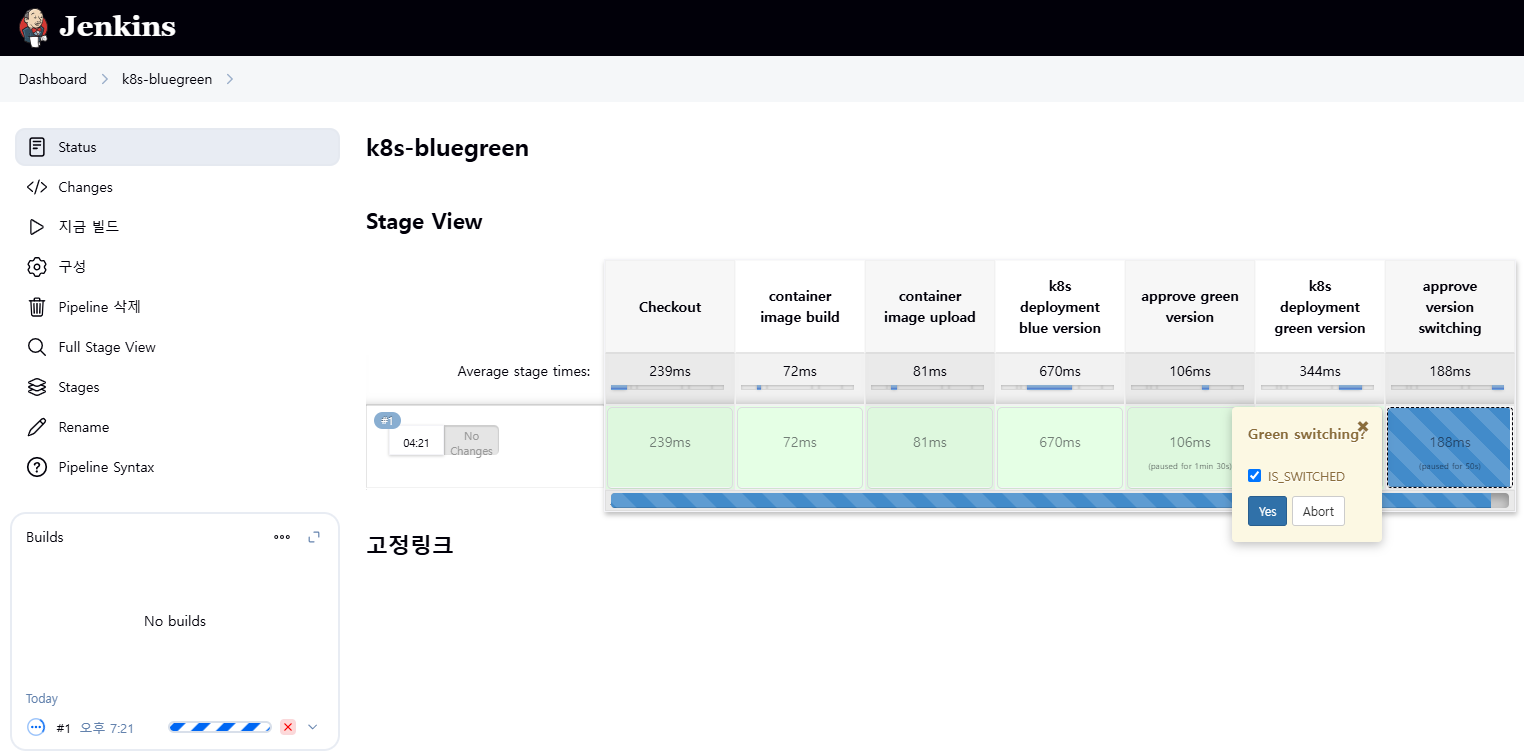The width and height of the screenshot is (1524, 754).
Task: Open the k8s-bluegreen breadcrumb link
Action: tap(167, 79)
